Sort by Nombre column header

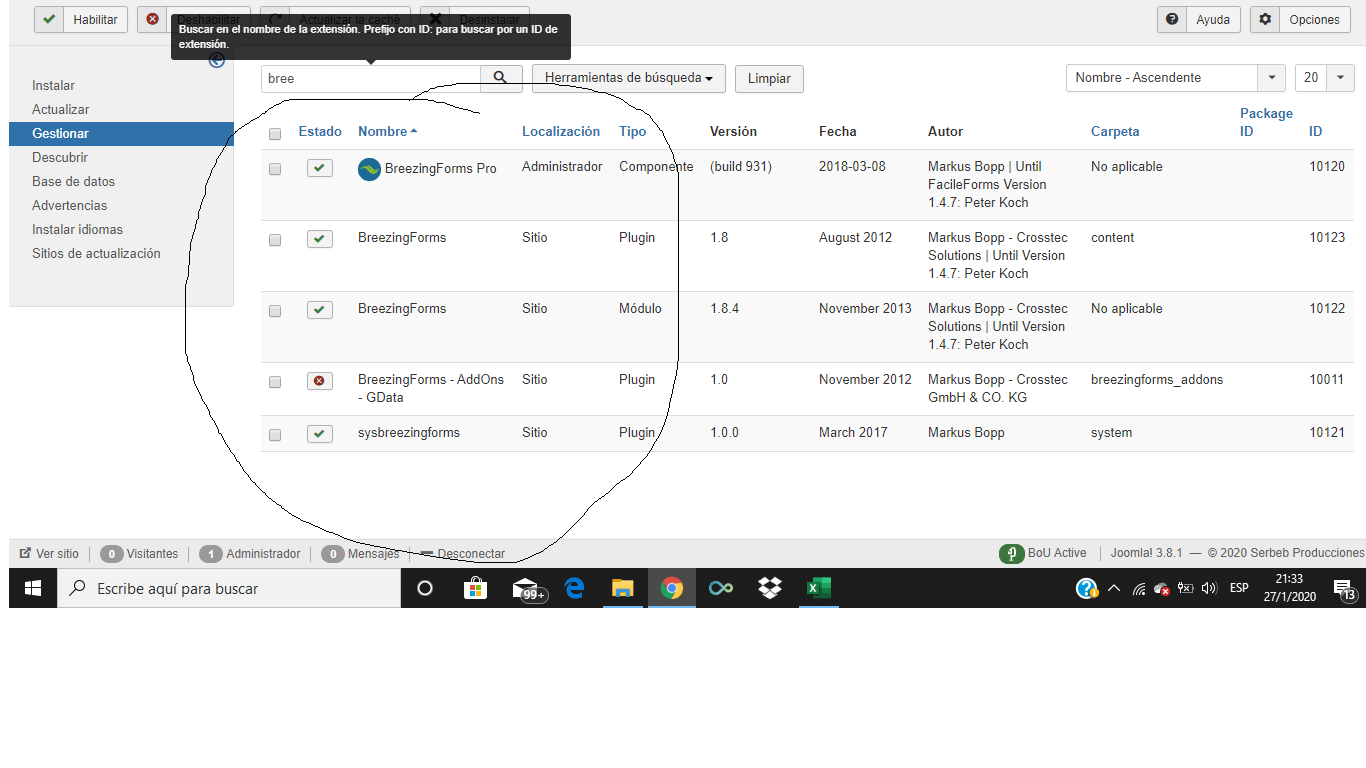click(x=387, y=132)
